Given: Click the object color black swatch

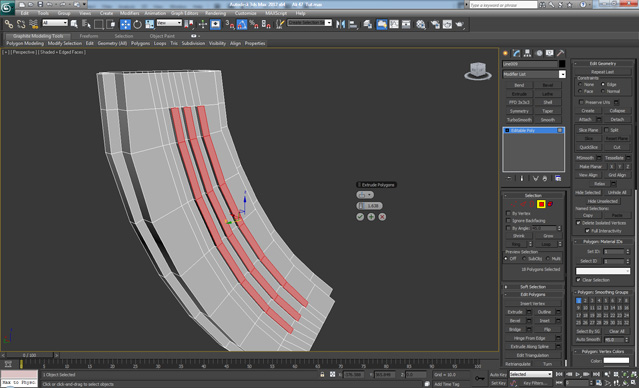Looking at the screenshot, I should [x=562, y=64].
